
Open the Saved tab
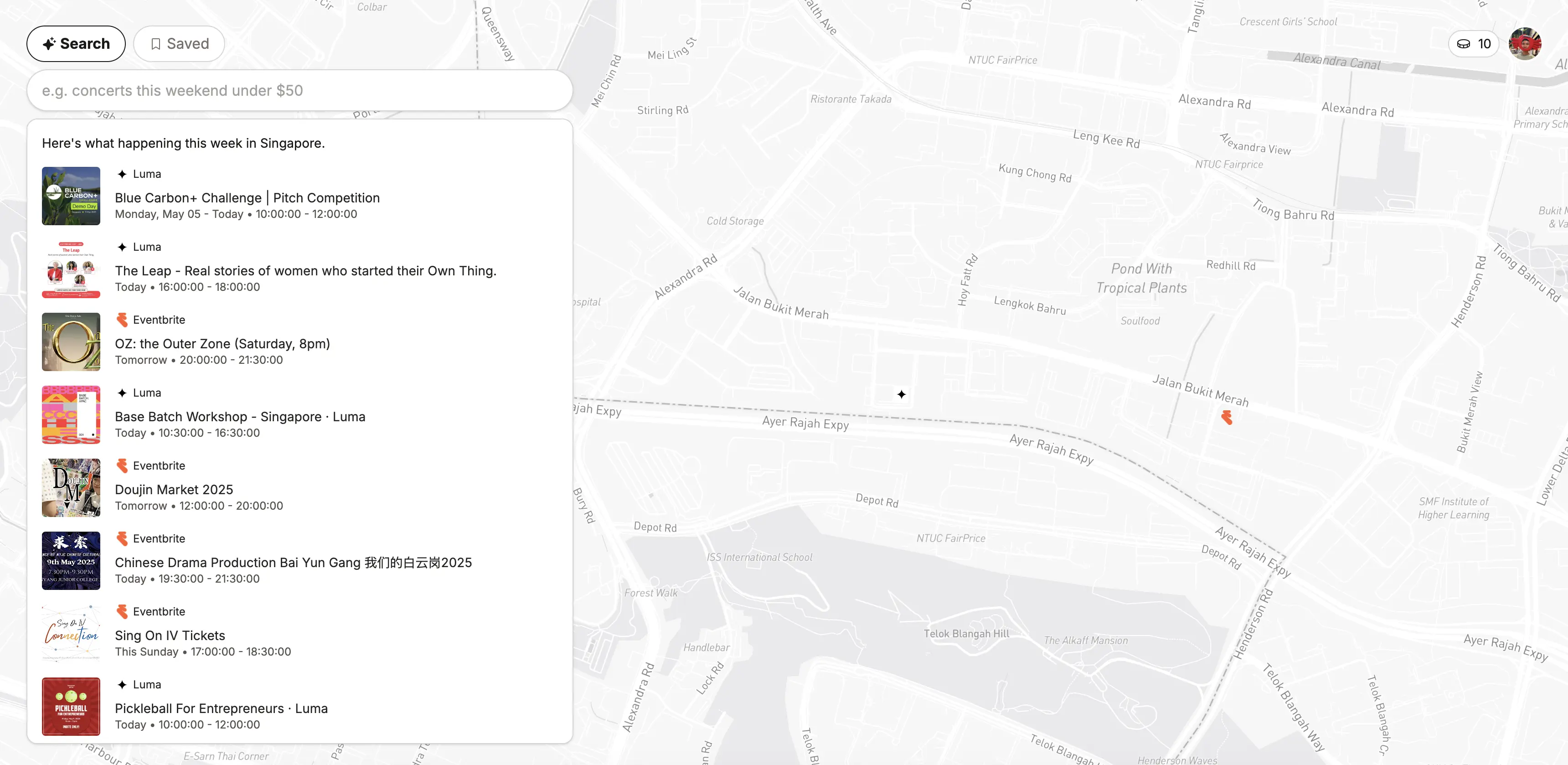click(179, 44)
